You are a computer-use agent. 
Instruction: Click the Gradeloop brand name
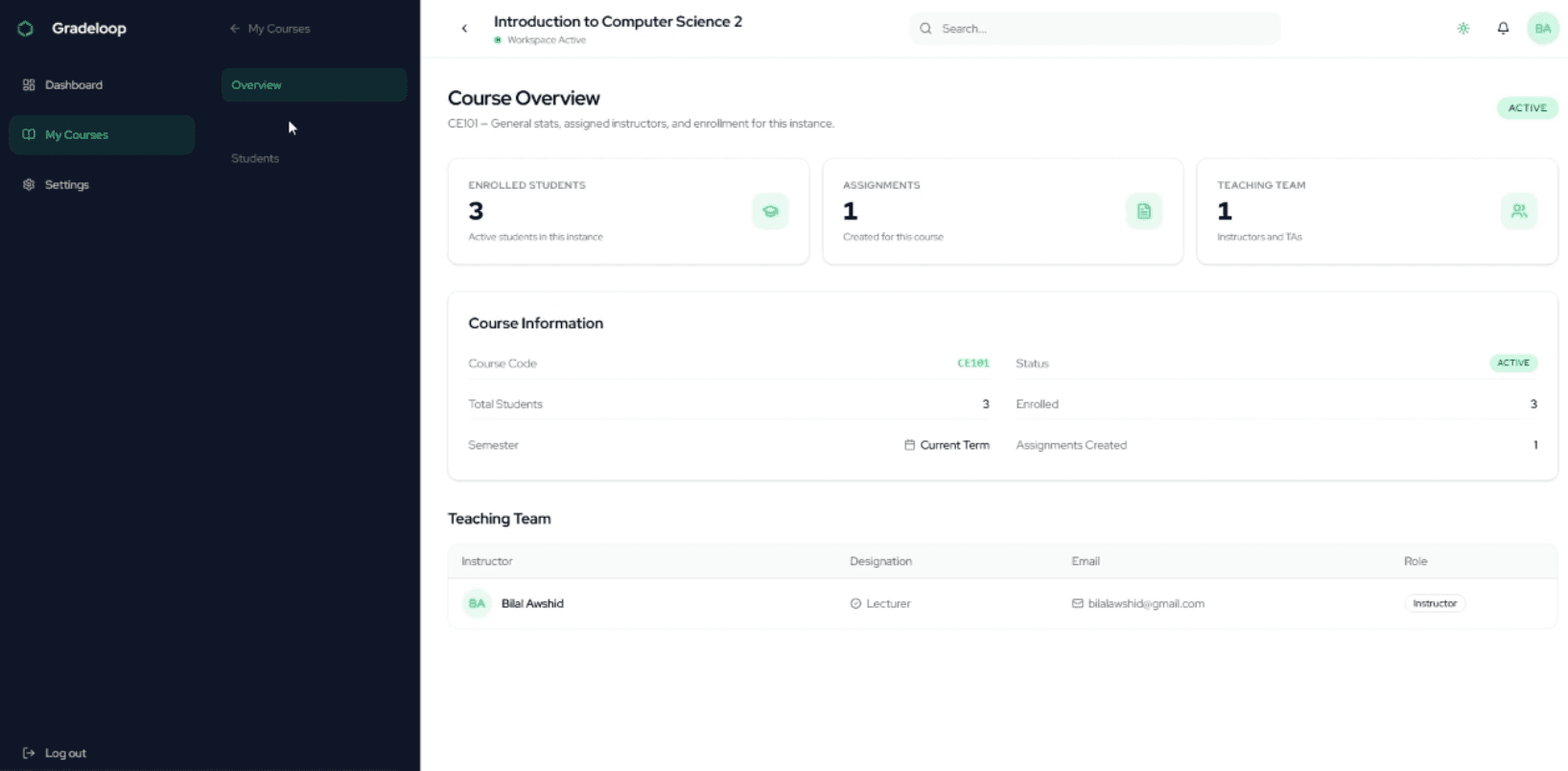[x=89, y=29]
